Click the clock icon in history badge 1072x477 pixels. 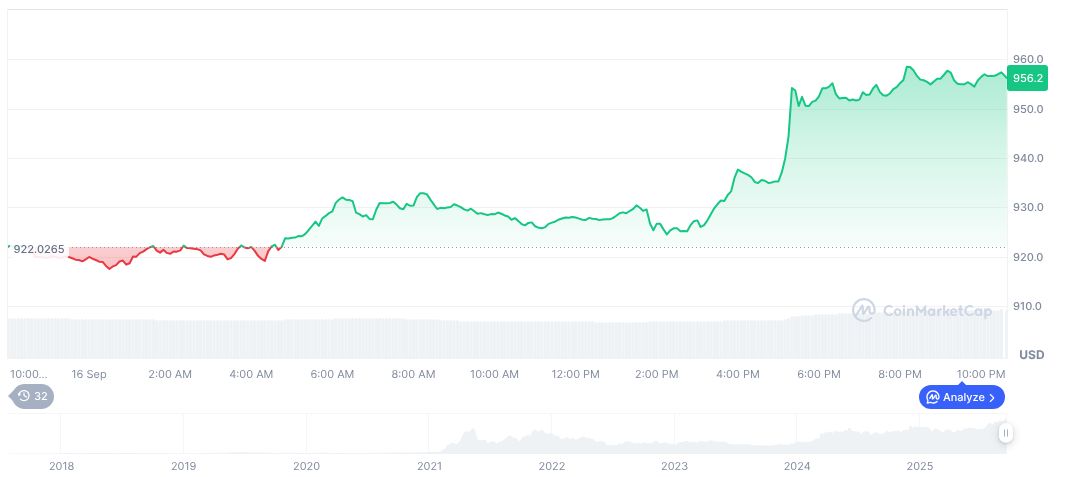click(x=24, y=396)
